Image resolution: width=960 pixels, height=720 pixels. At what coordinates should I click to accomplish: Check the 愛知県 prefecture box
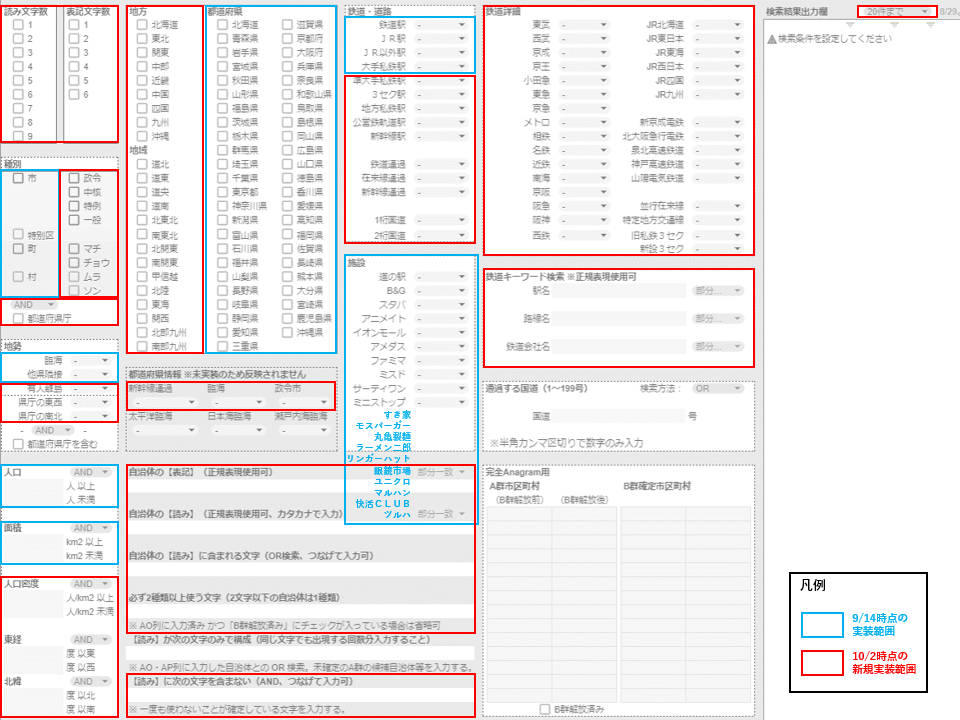click(x=223, y=332)
